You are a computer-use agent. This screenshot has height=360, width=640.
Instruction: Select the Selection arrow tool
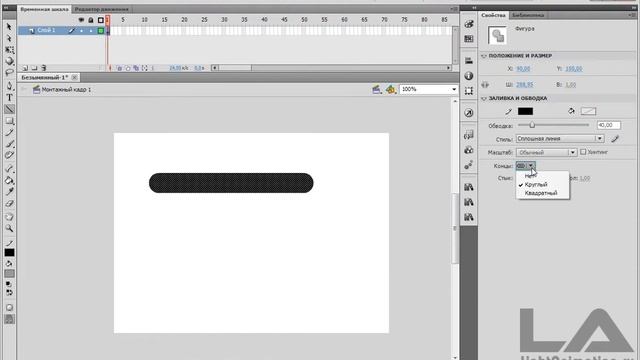pyautogui.click(x=9, y=27)
